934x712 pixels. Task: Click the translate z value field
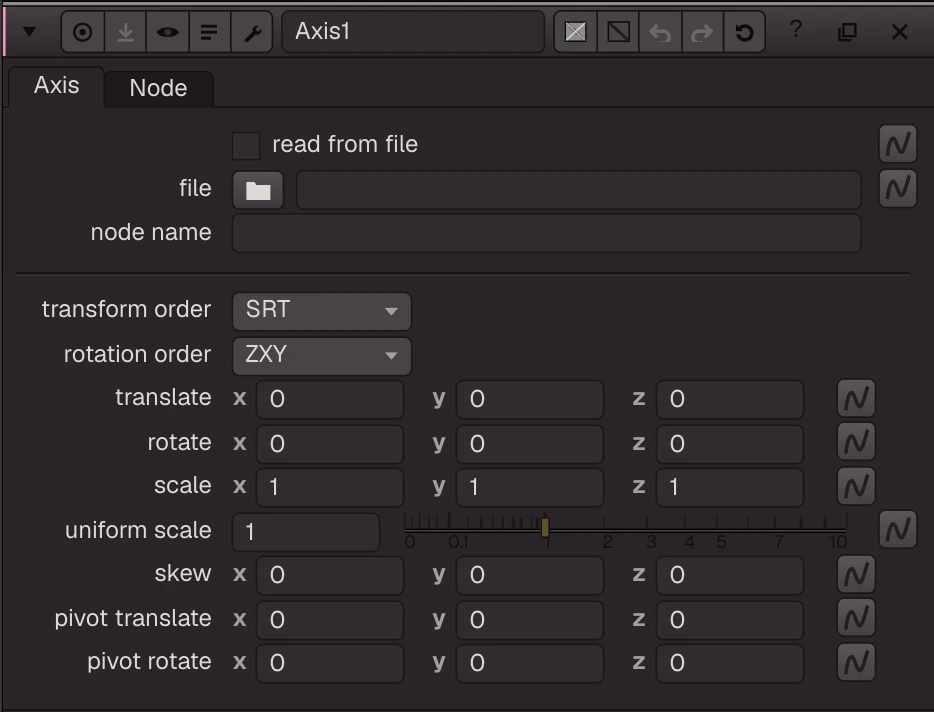730,399
